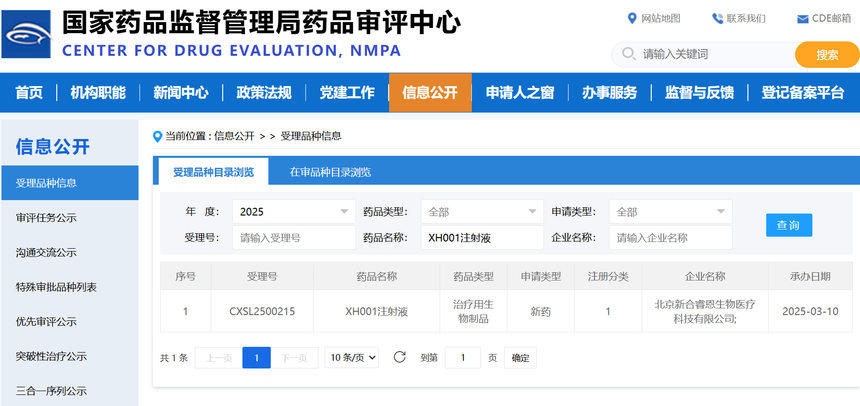Select the 受理品种目录浏览 tab
Image resolution: width=860 pixels, height=406 pixels.
(x=213, y=172)
